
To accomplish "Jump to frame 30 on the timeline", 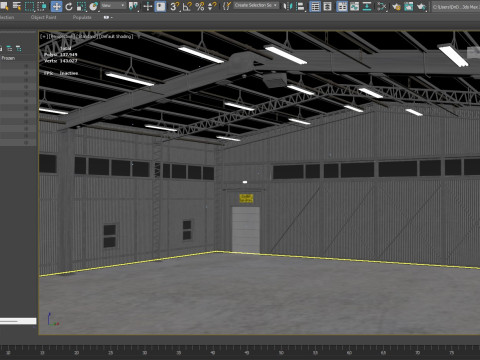I will (144, 353).
